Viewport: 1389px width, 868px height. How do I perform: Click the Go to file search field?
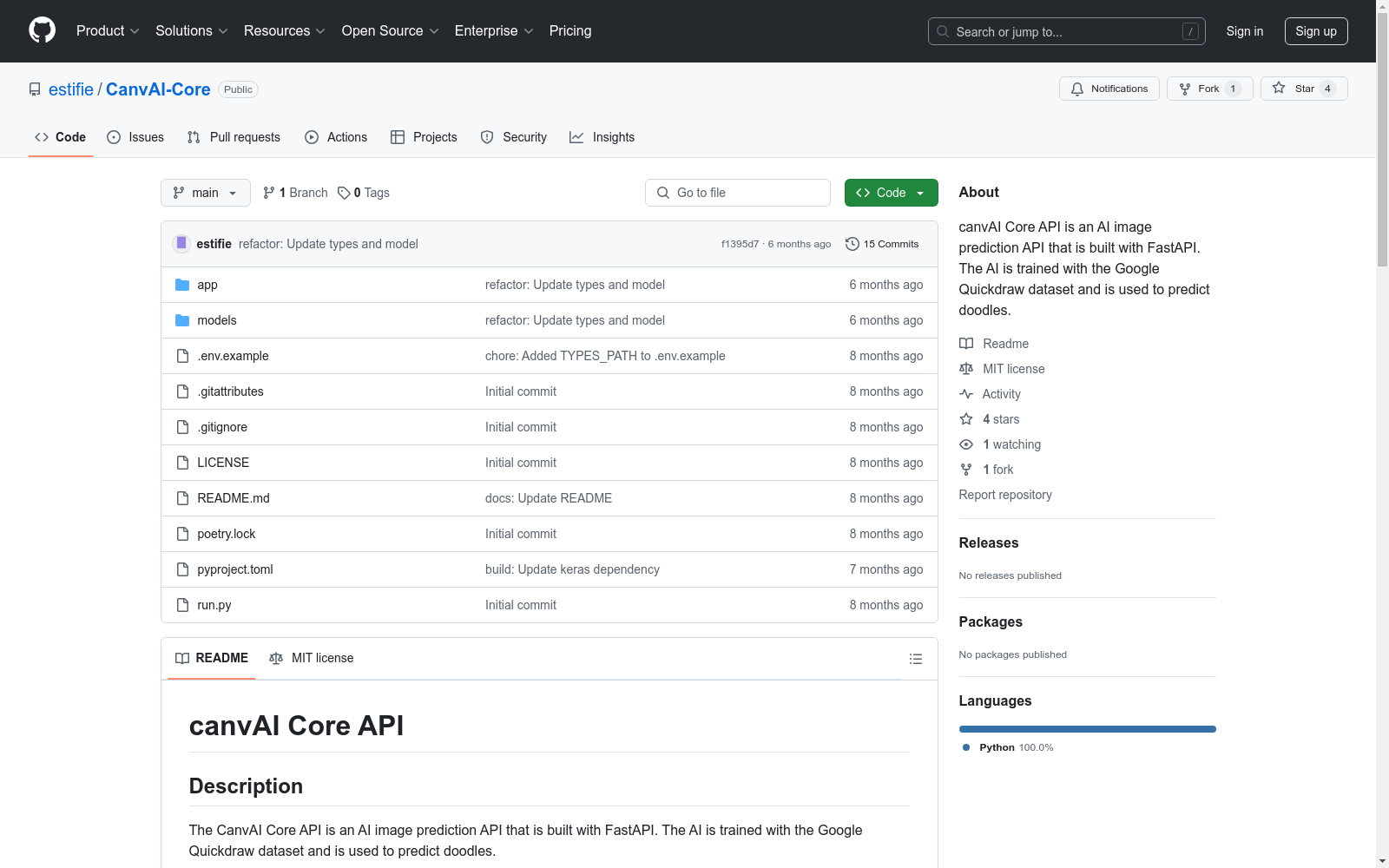point(738,193)
